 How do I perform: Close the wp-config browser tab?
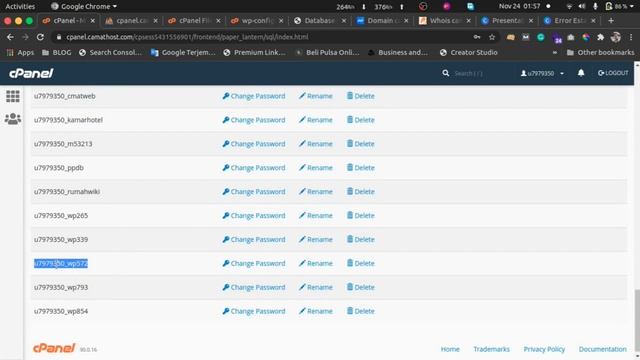coord(281,20)
